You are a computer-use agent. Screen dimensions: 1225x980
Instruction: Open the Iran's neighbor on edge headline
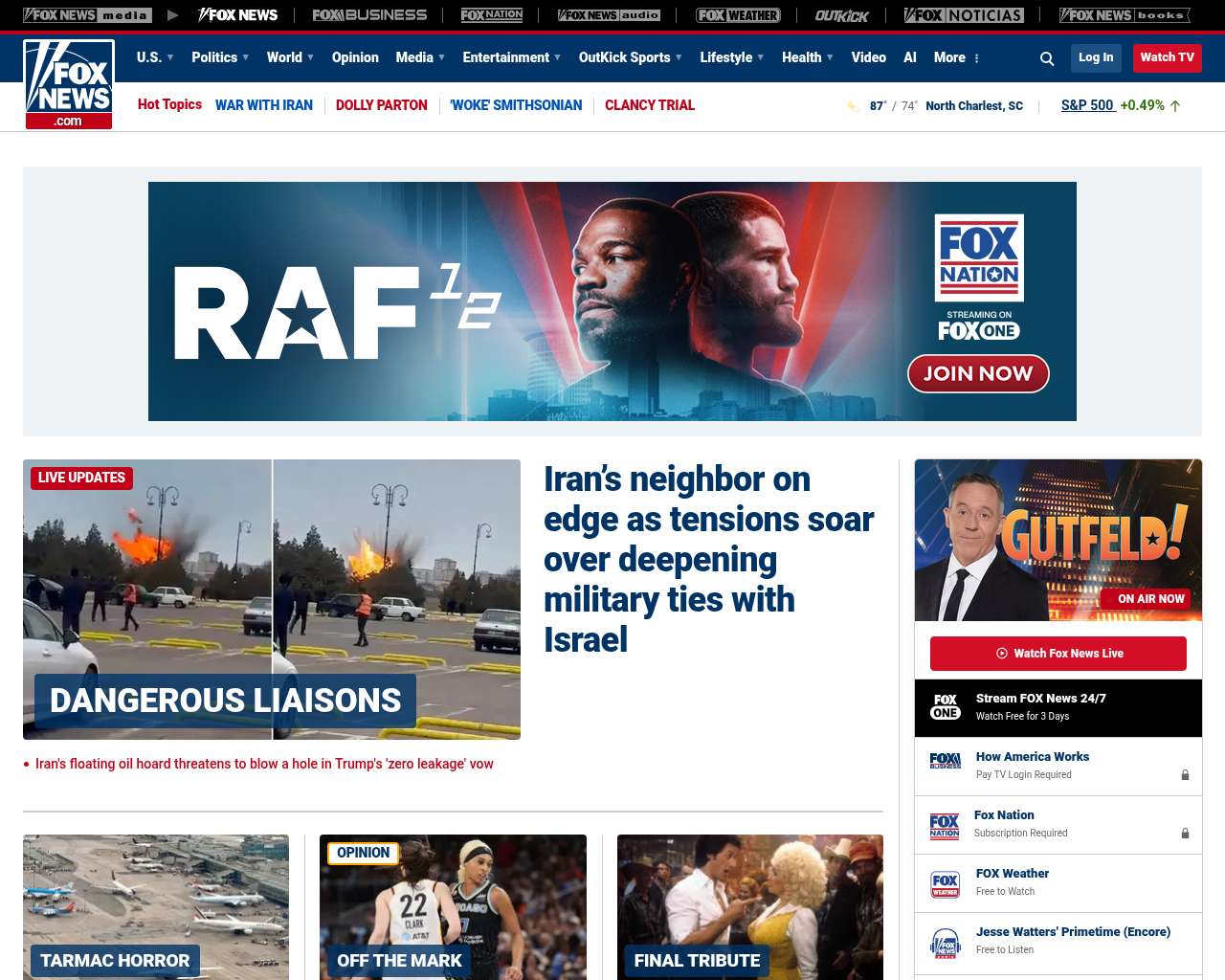coord(708,559)
